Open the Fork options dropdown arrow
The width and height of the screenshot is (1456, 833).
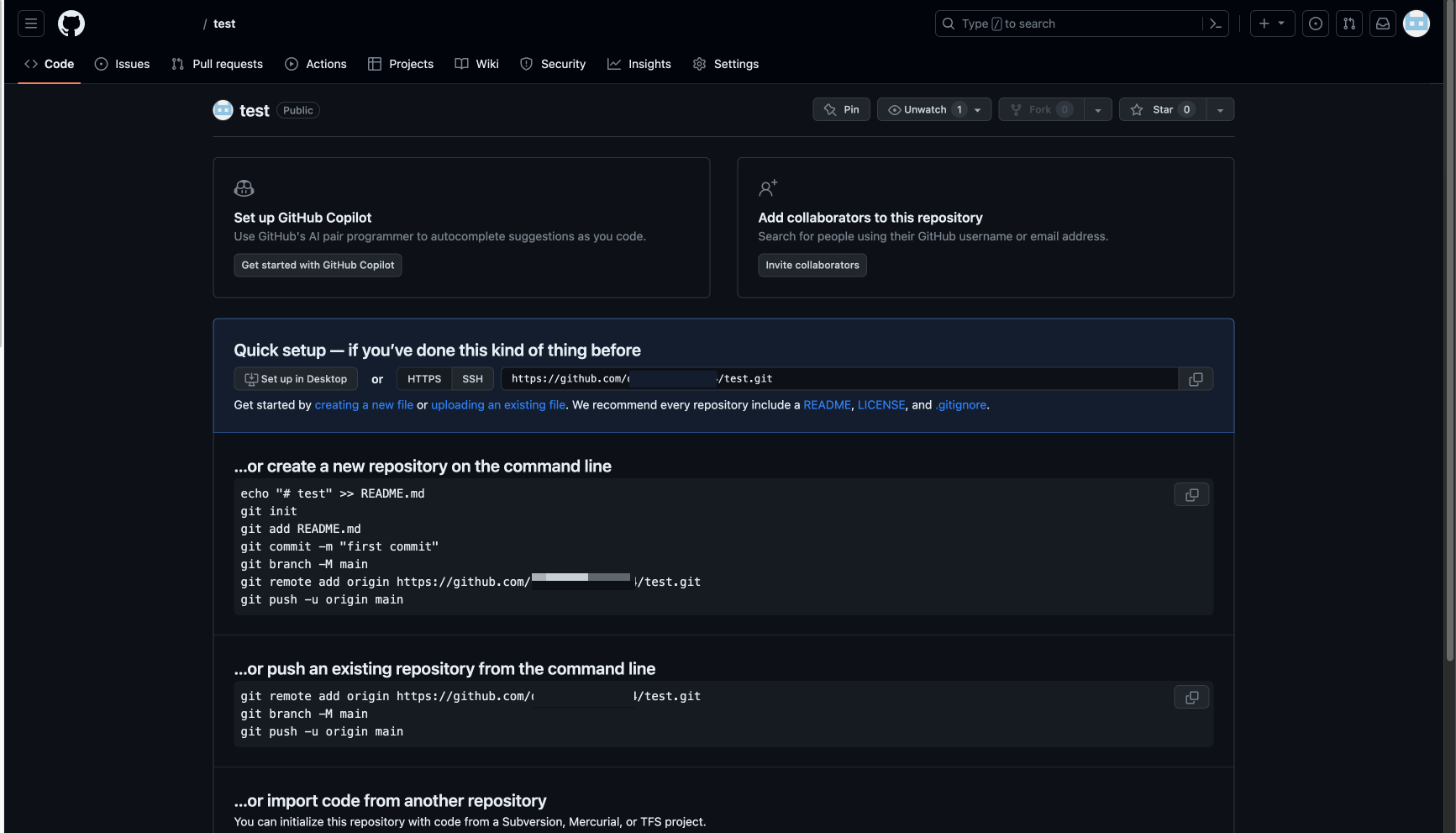1097,109
